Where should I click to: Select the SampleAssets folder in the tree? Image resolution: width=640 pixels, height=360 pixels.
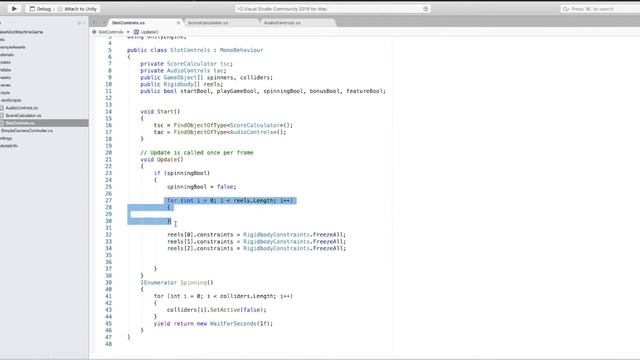tap(13, 47)
